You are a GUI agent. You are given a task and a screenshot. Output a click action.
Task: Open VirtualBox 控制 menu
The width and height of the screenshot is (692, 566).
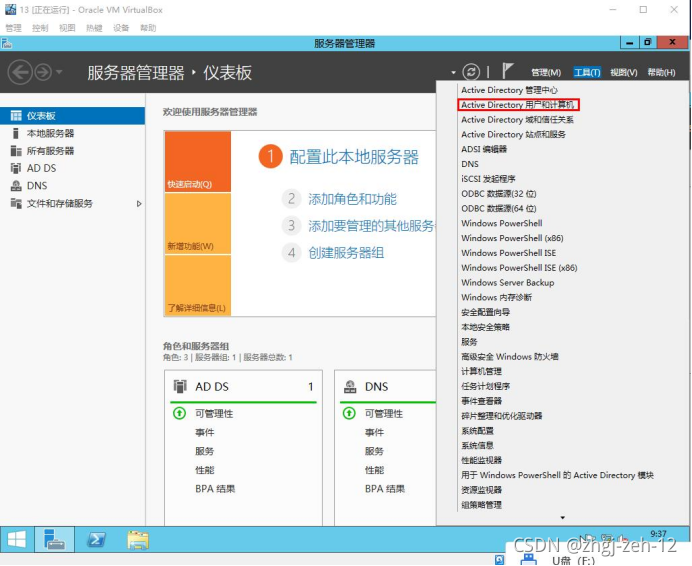coord(40,28)
